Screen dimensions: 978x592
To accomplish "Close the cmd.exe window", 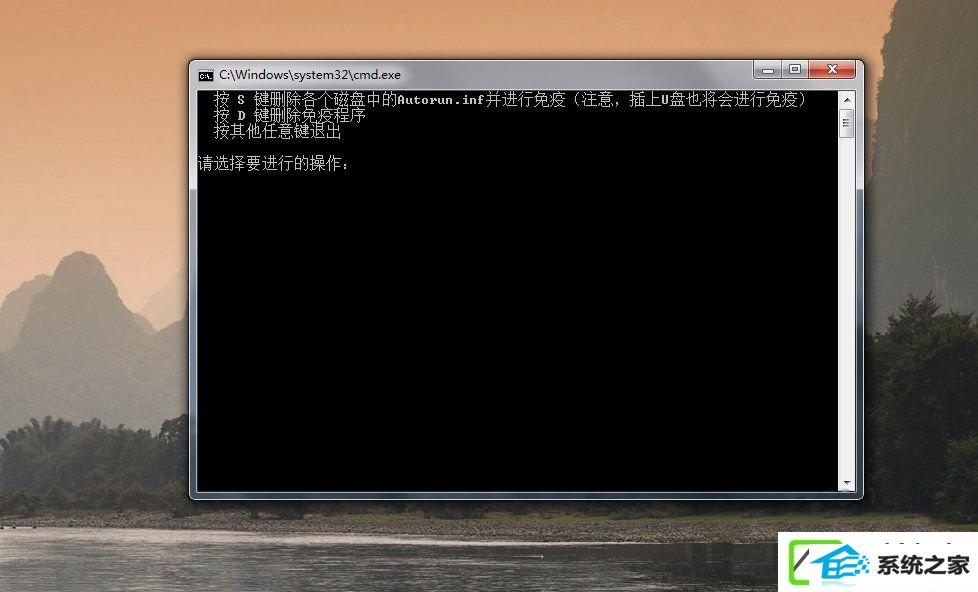I will (832, 69).
